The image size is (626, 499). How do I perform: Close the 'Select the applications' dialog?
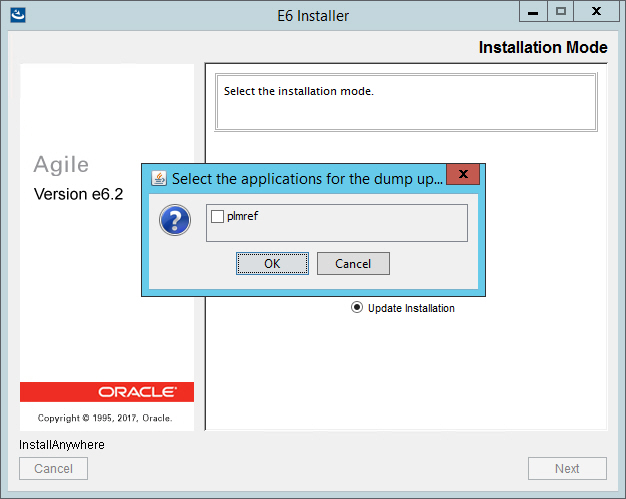(x=463, y=174)
